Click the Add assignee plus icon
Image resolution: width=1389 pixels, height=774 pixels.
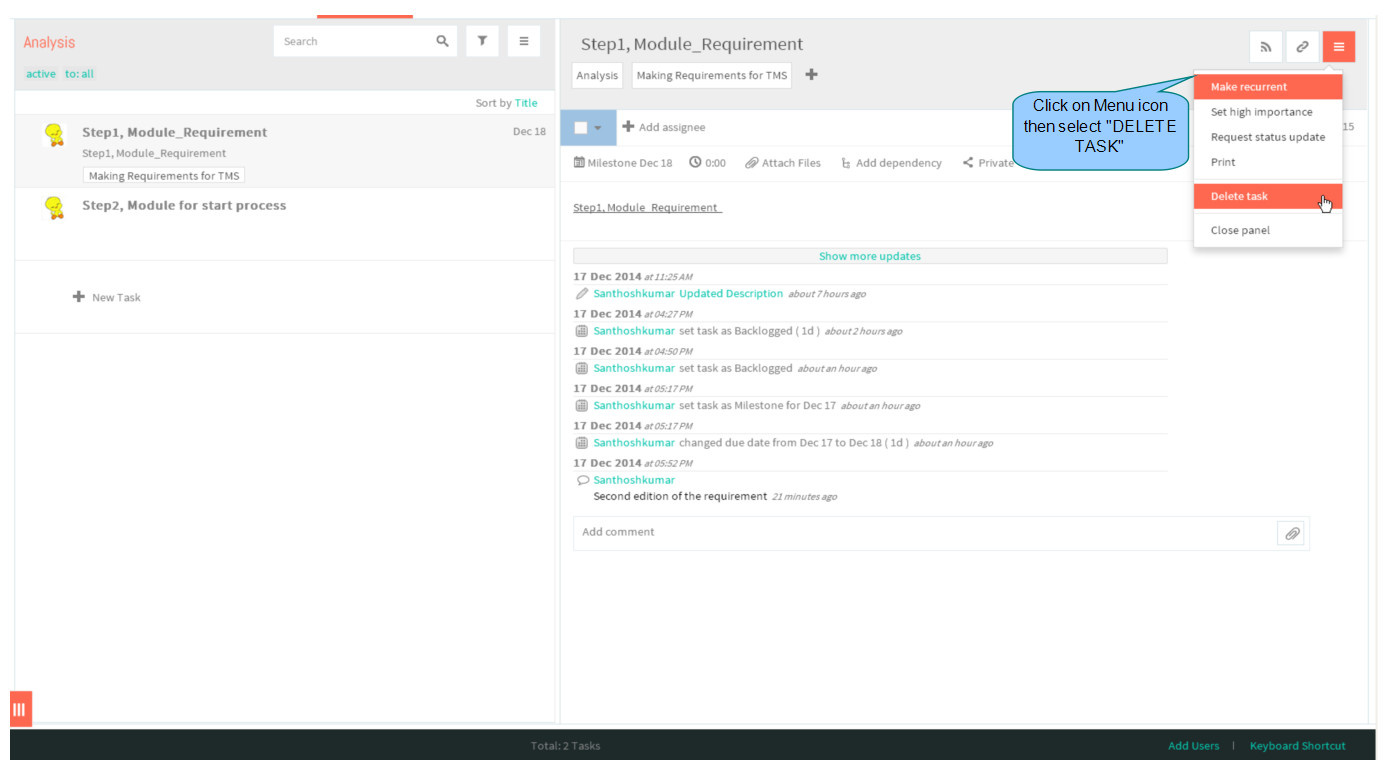coord(628,127)
